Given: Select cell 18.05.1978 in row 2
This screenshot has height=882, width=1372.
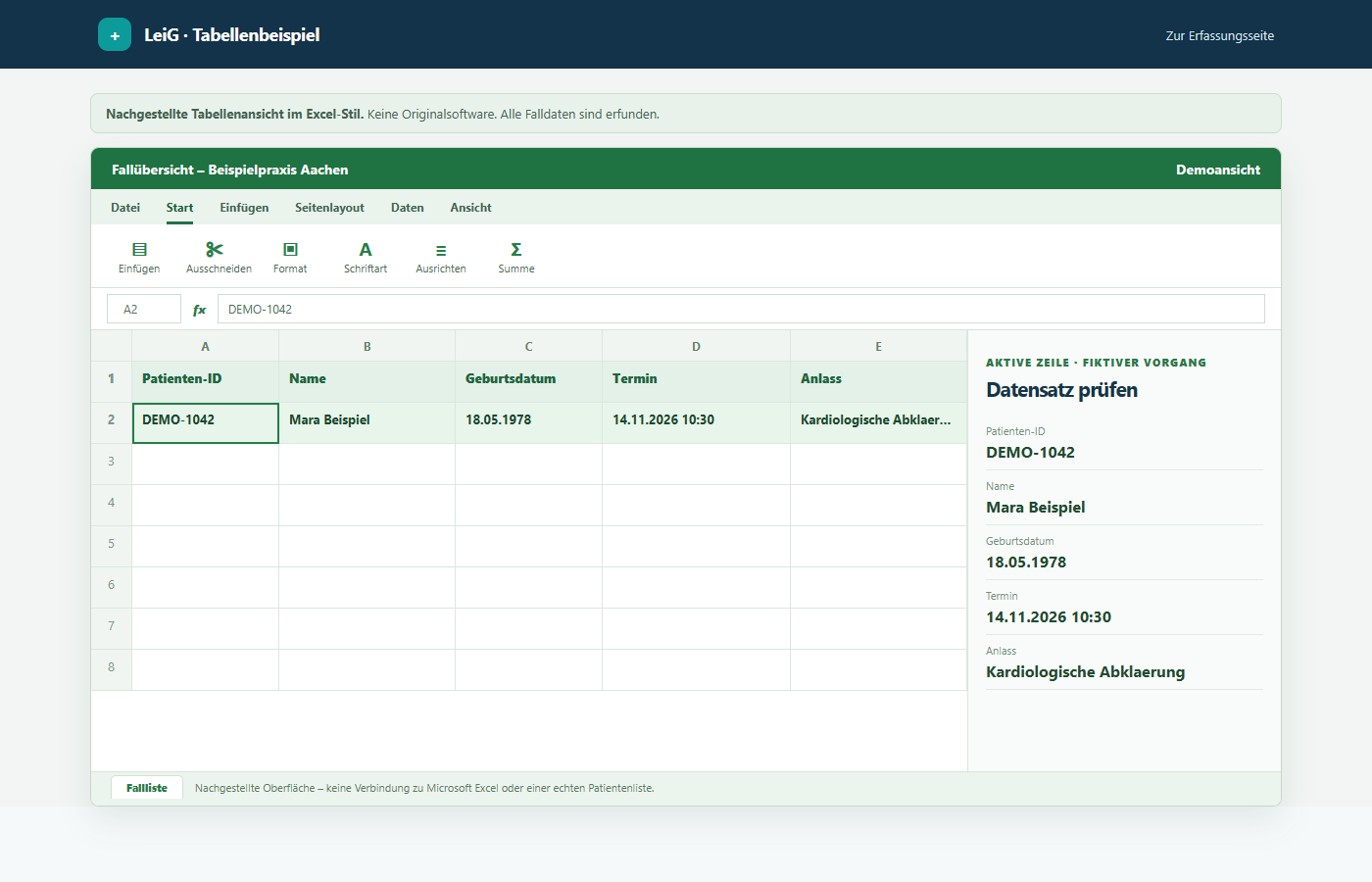Looking at the screenshot, I should click(x=528, y=423).
